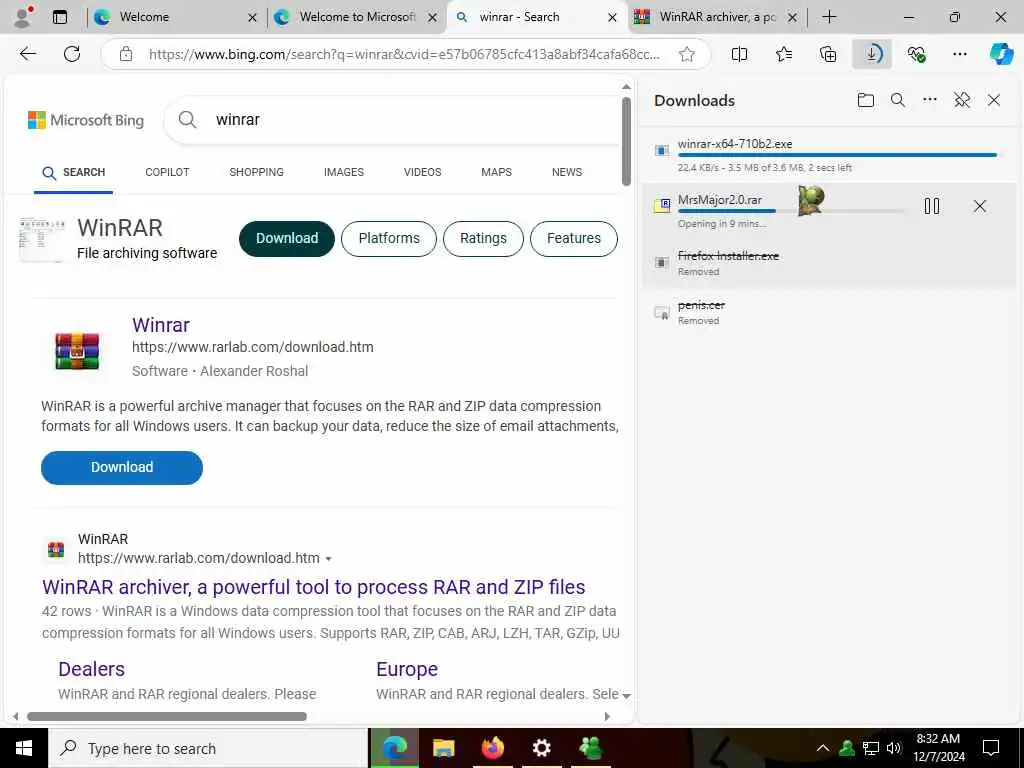Pause the MrsMajor2.0.rar download
The image size is (1024, 768).
[932, 206]
